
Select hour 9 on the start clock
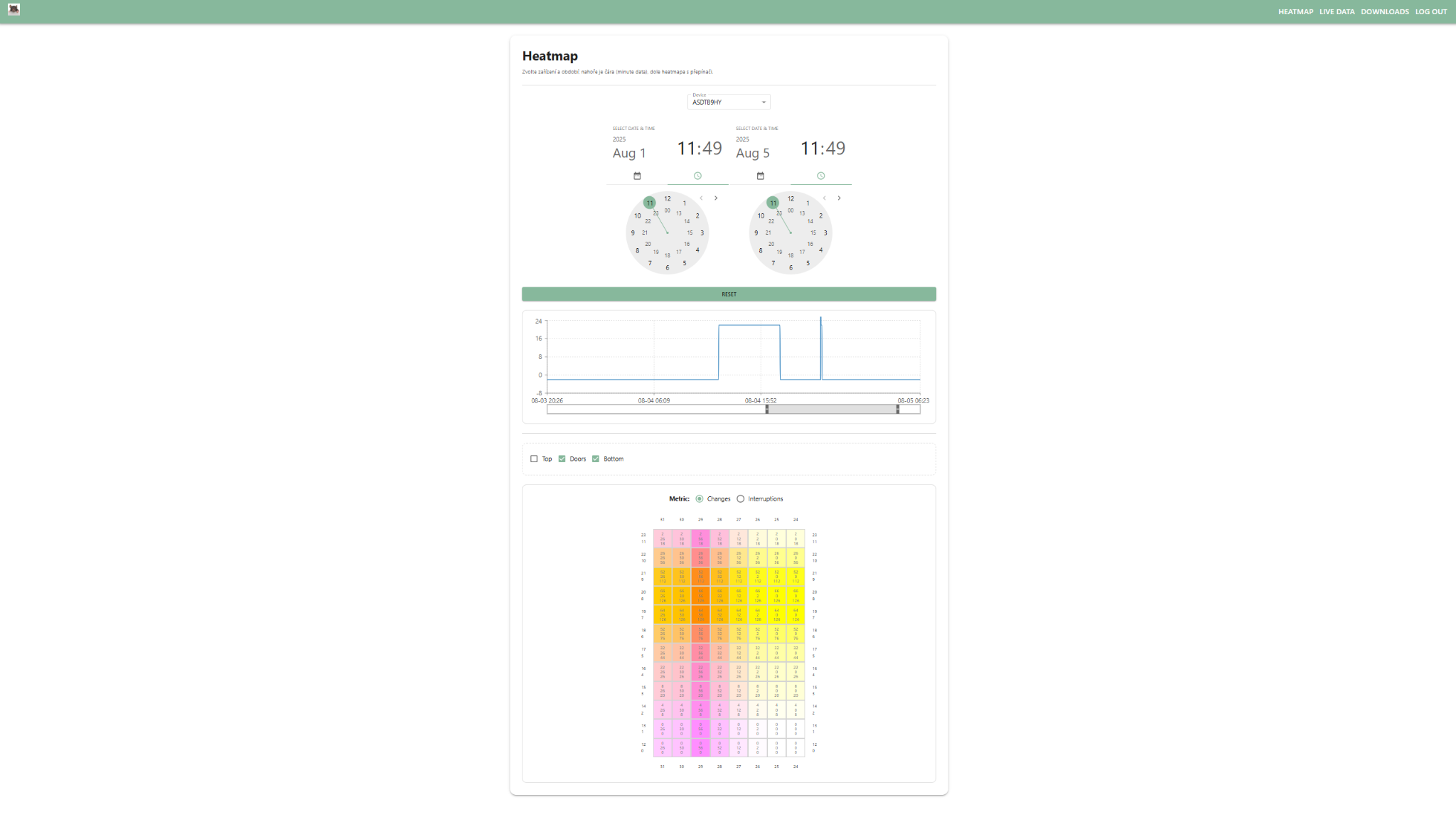tap(633, 233)
